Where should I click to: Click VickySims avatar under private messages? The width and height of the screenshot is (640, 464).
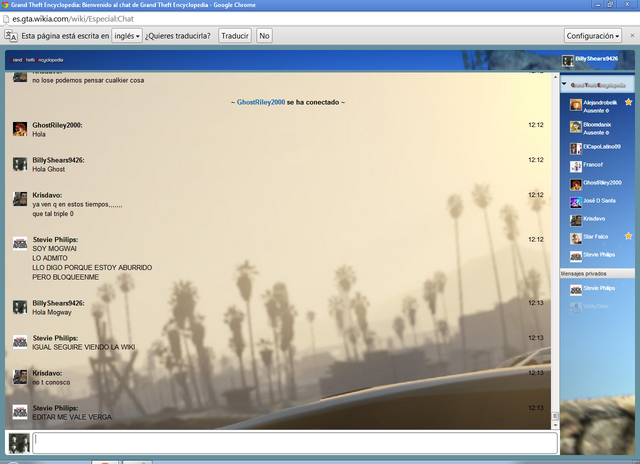point(576,308)
